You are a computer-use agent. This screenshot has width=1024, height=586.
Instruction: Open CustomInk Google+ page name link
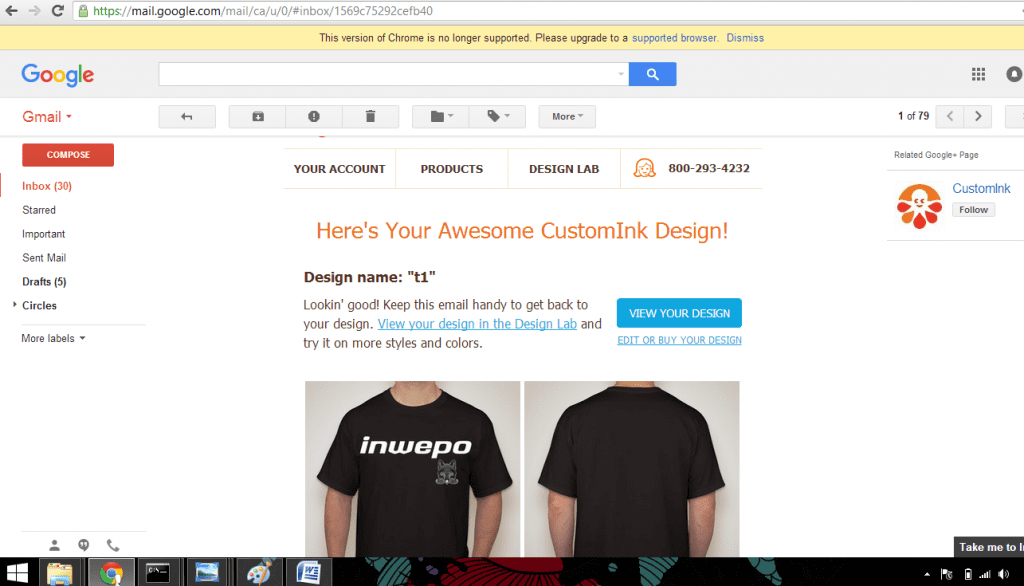(981, 189)
